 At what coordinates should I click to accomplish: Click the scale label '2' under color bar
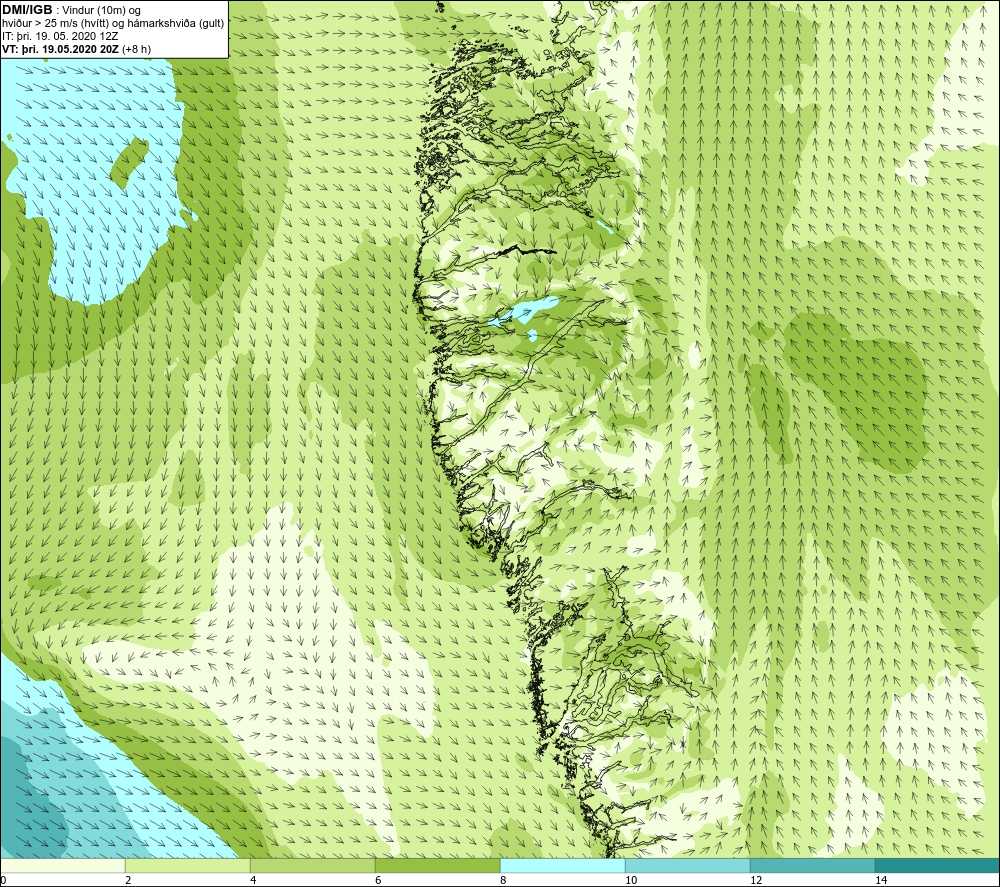[128, 880]
